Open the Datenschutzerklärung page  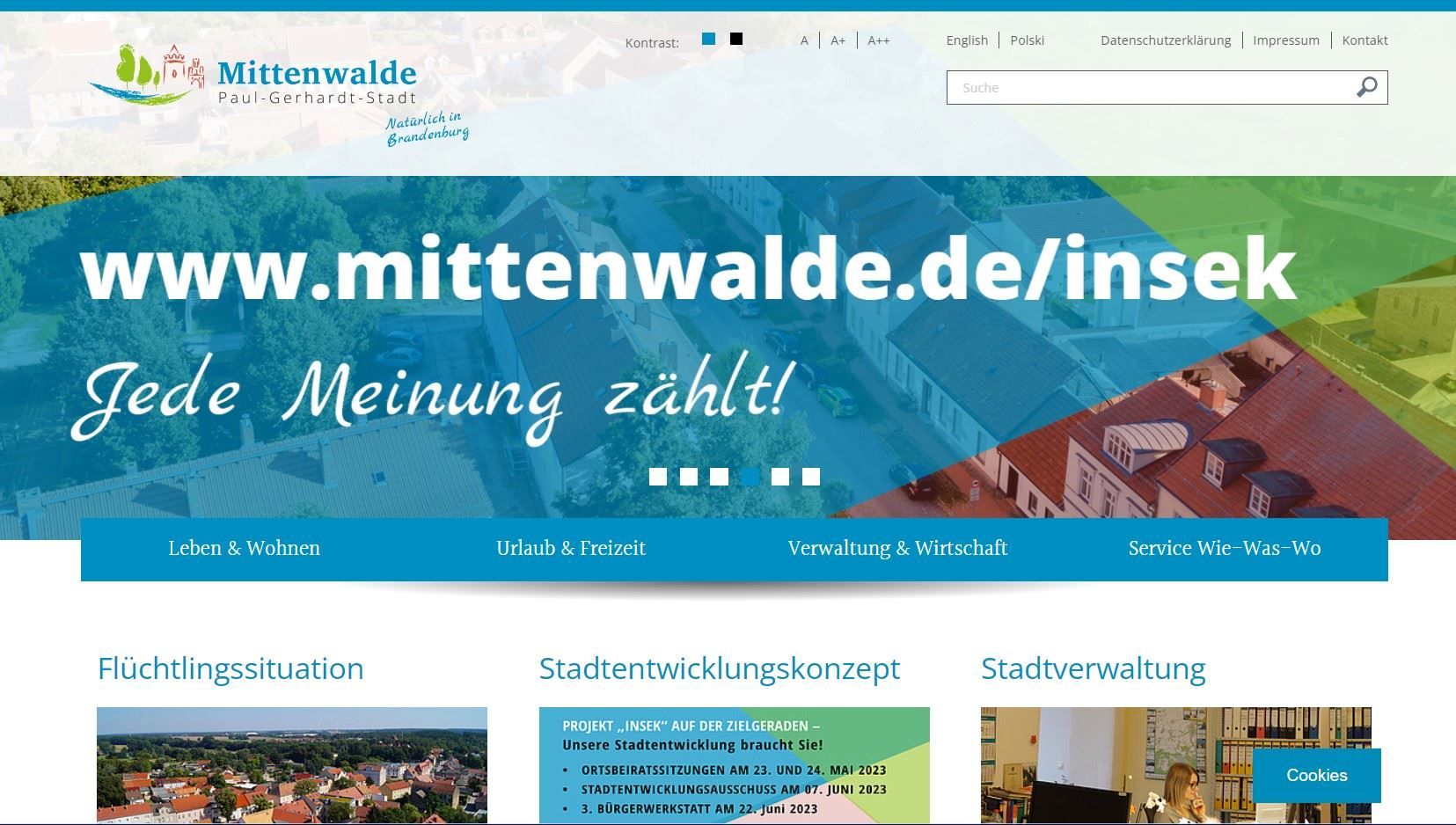[x=1166, y=40]
